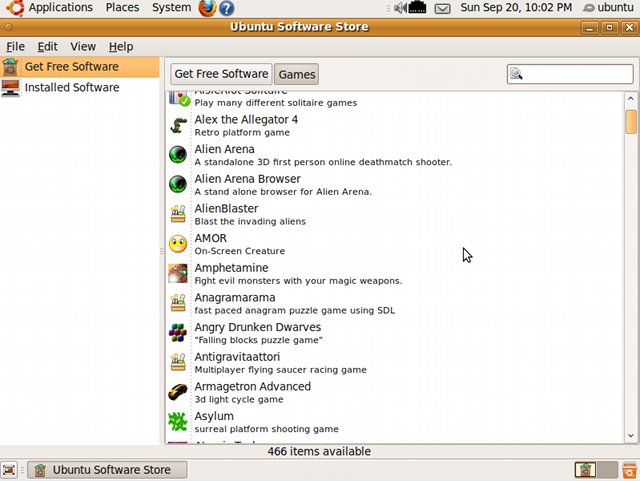
Task: Click the Alien Arena Browser icon
Action: tap(178, 185)
